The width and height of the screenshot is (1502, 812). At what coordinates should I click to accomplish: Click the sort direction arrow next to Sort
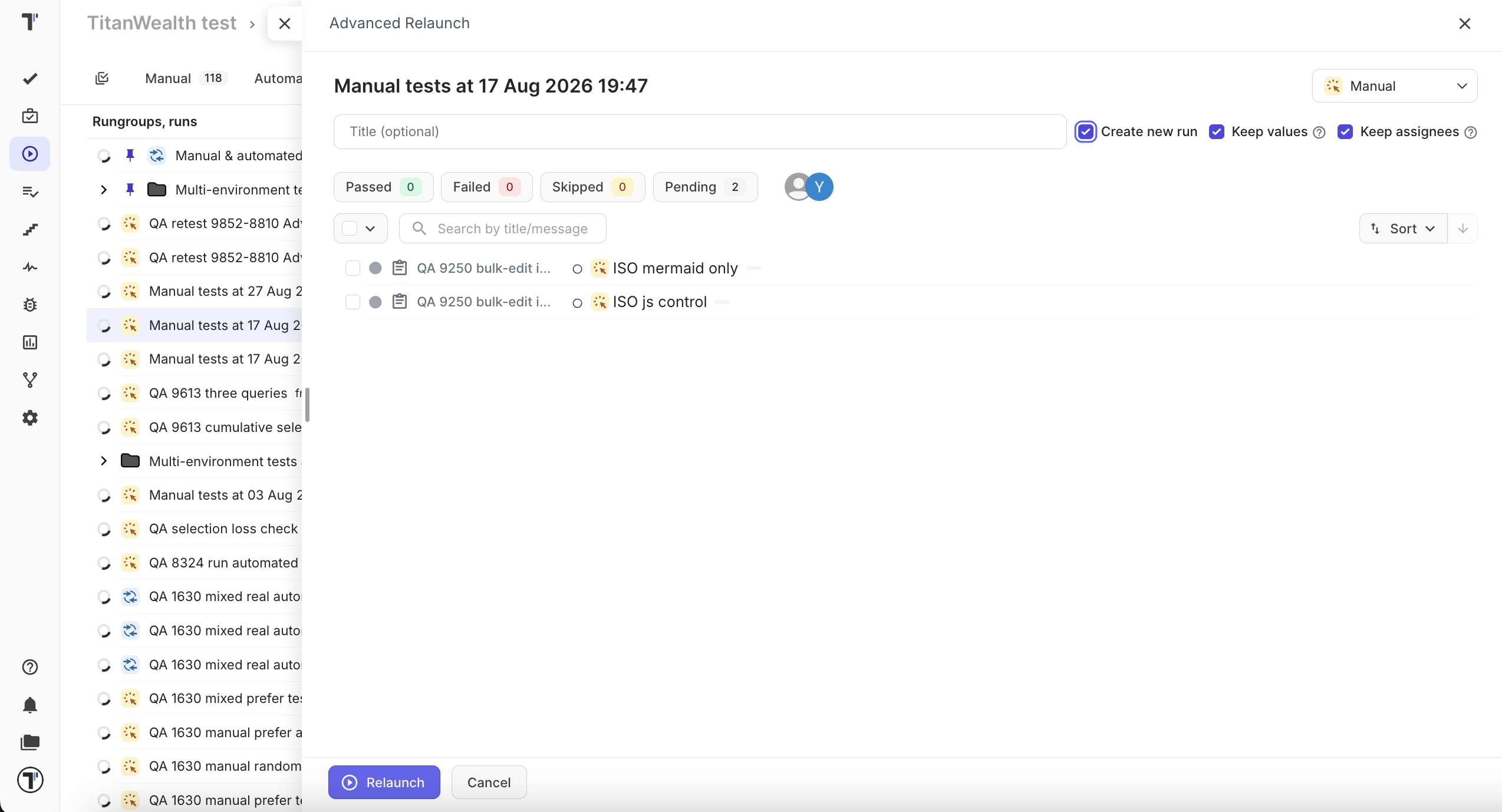[1463, 229]
